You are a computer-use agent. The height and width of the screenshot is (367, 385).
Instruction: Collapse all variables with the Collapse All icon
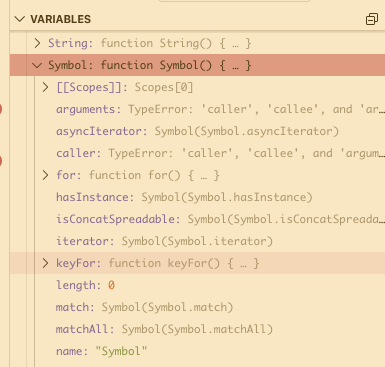tap(372, 19)
